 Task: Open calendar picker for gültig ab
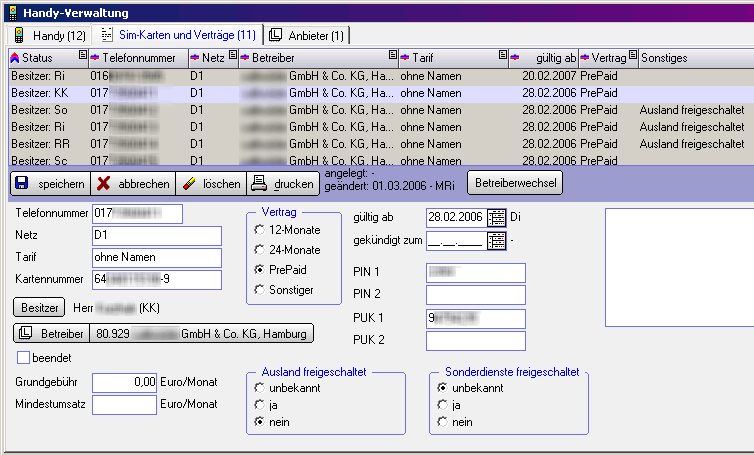coord(497,216)
